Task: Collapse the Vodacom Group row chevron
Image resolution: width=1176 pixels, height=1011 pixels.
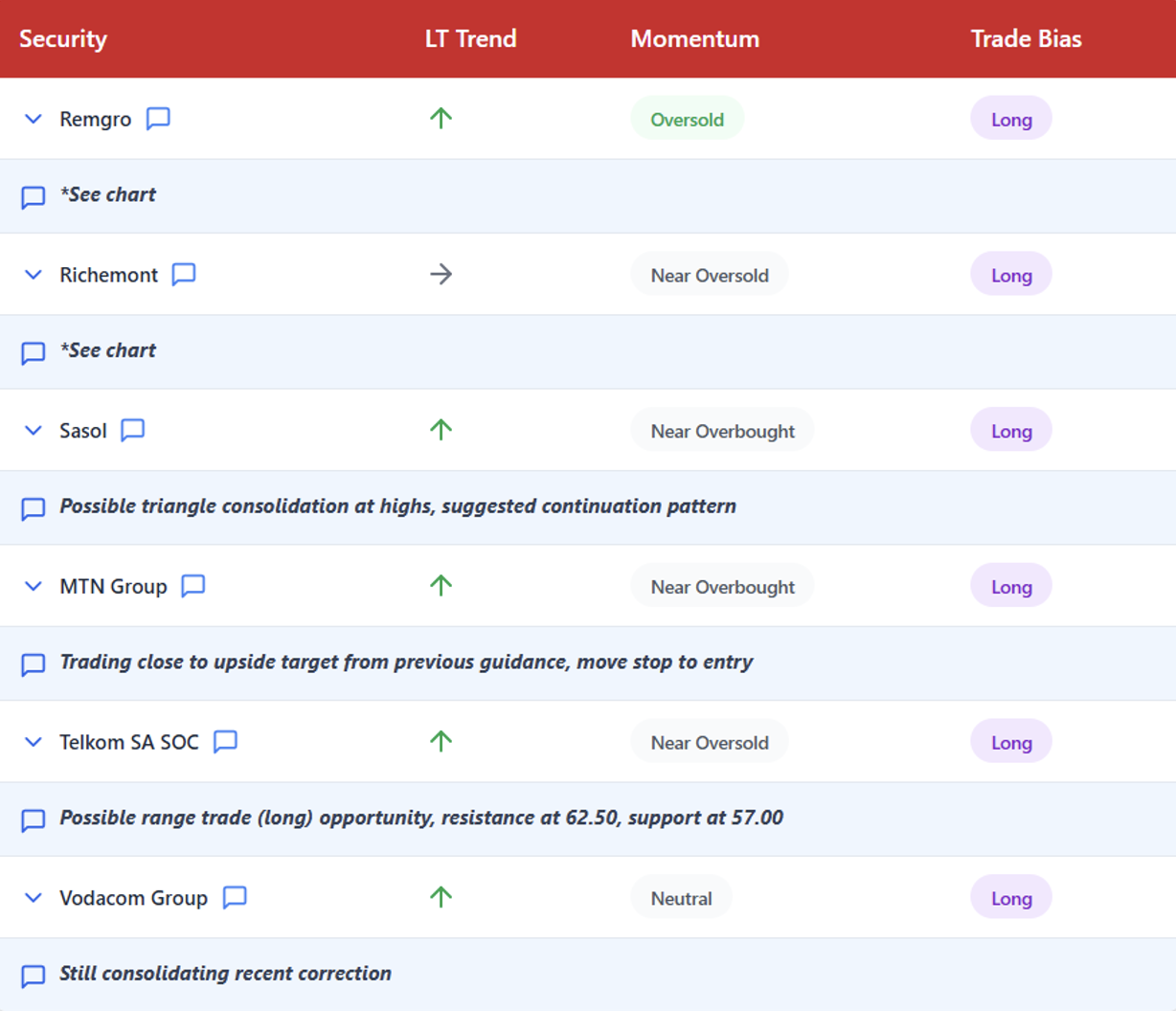Action: click(x=34, y=898)
